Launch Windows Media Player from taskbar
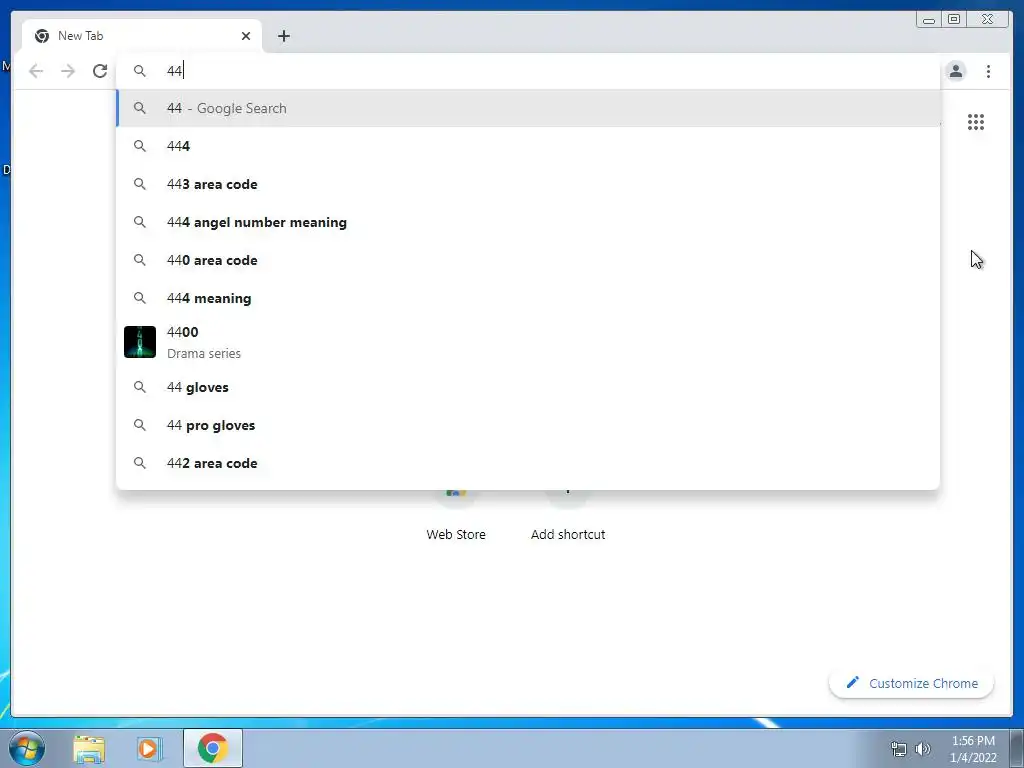The image size is (1024, 768). pyautogui.click(x=149, y=748)
